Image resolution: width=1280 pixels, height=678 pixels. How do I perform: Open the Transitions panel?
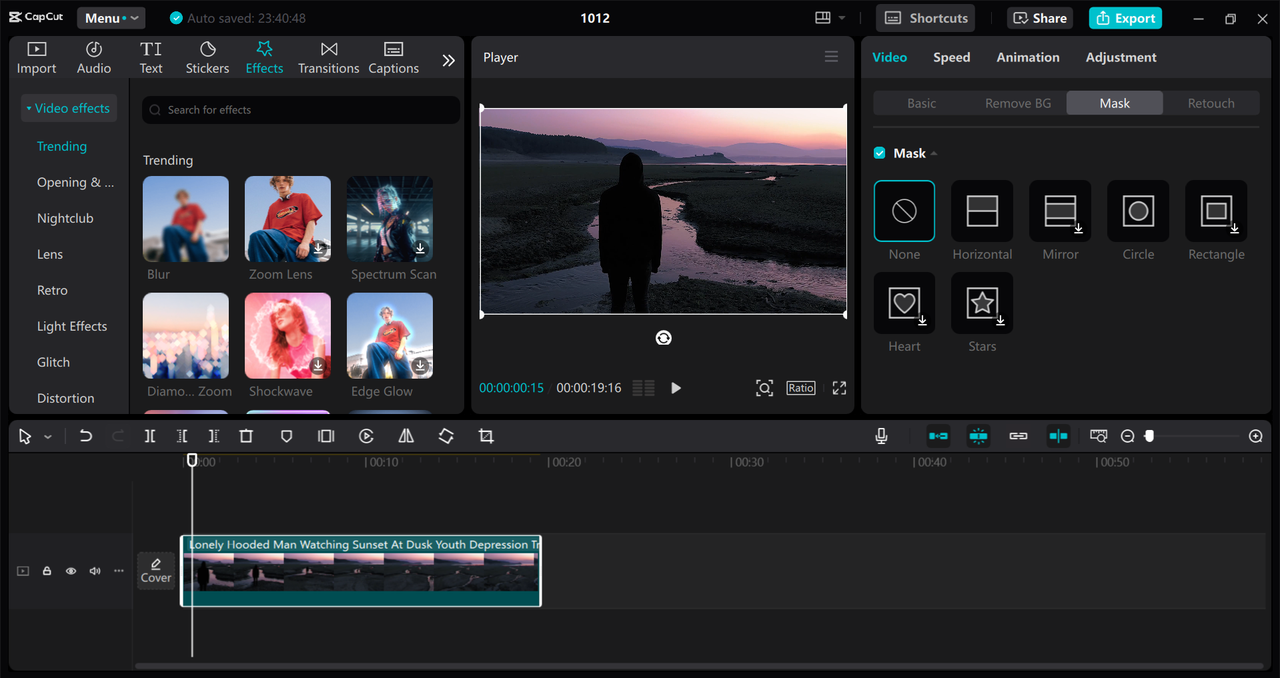coord(328,58)
